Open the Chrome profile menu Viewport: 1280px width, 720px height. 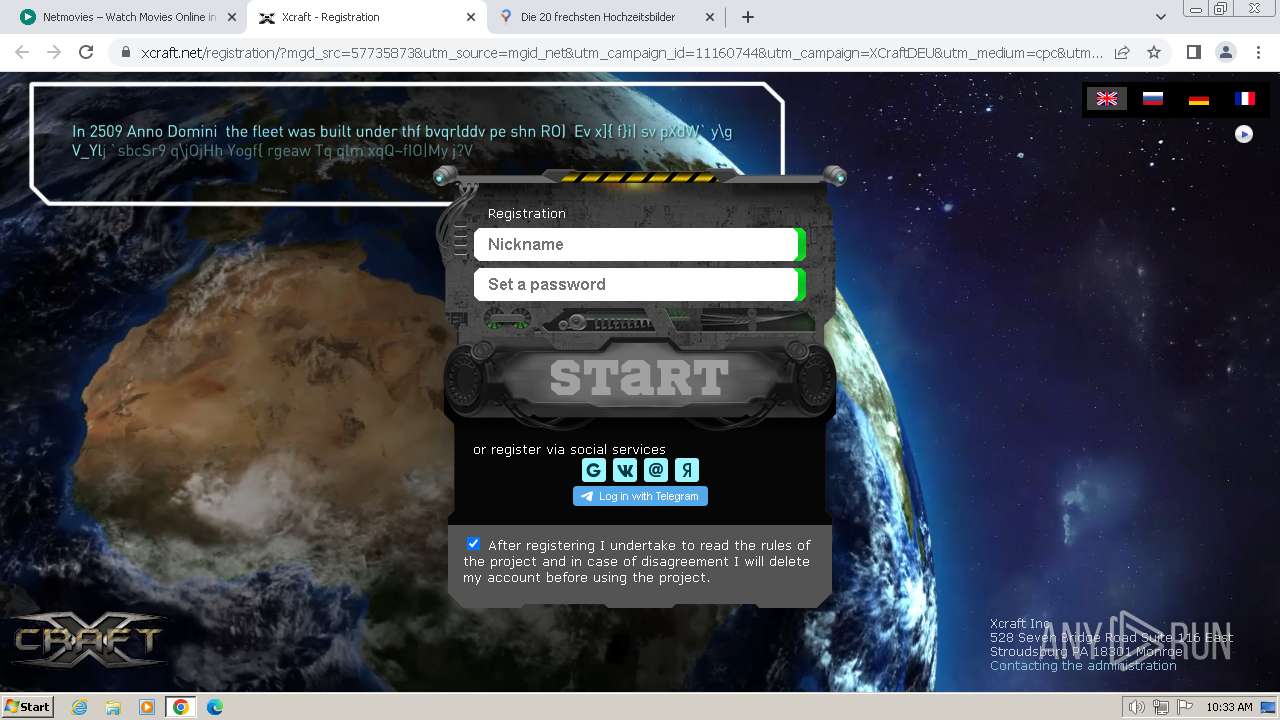(1225, 52)
